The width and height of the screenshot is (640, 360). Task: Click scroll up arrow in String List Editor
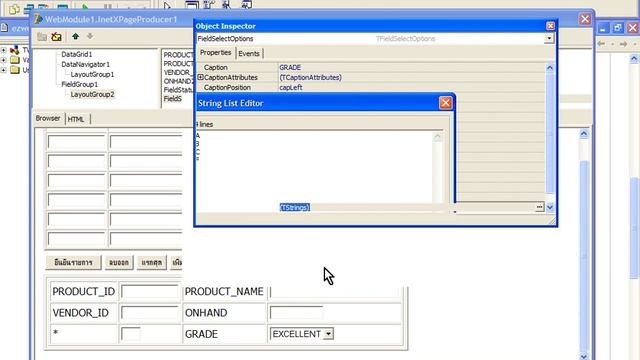click(x=438, y=137)
